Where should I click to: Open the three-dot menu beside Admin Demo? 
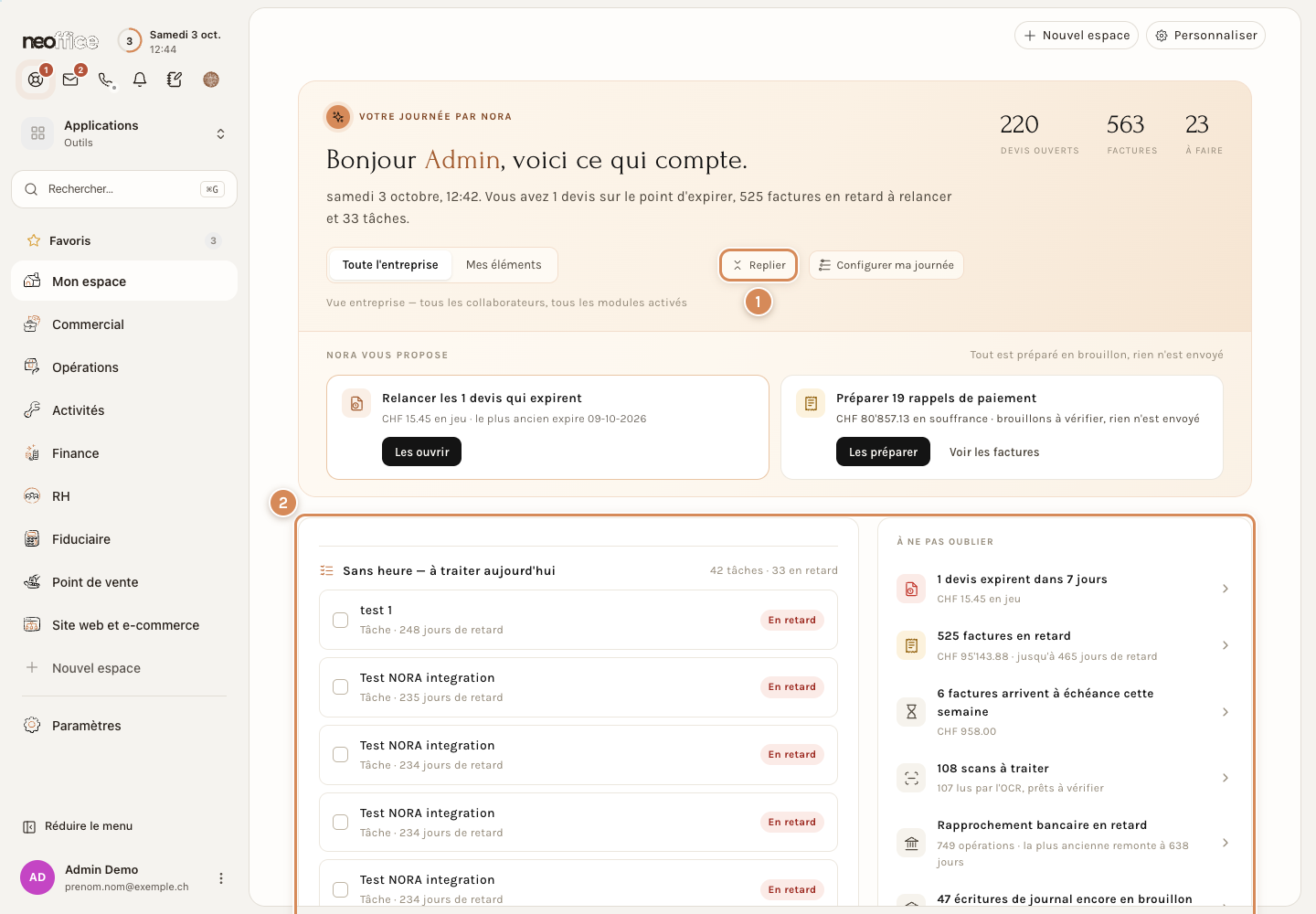pos(220,878)
